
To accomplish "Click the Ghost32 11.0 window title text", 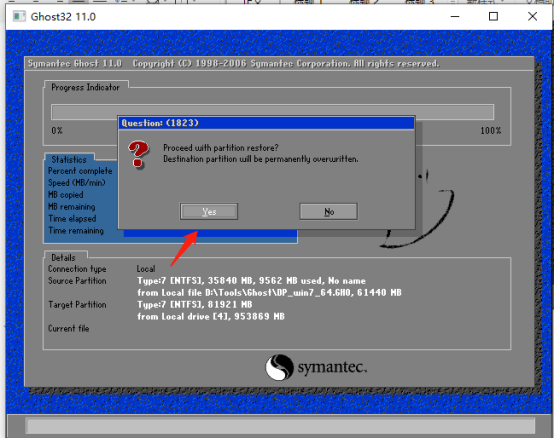I will point(63,17).
